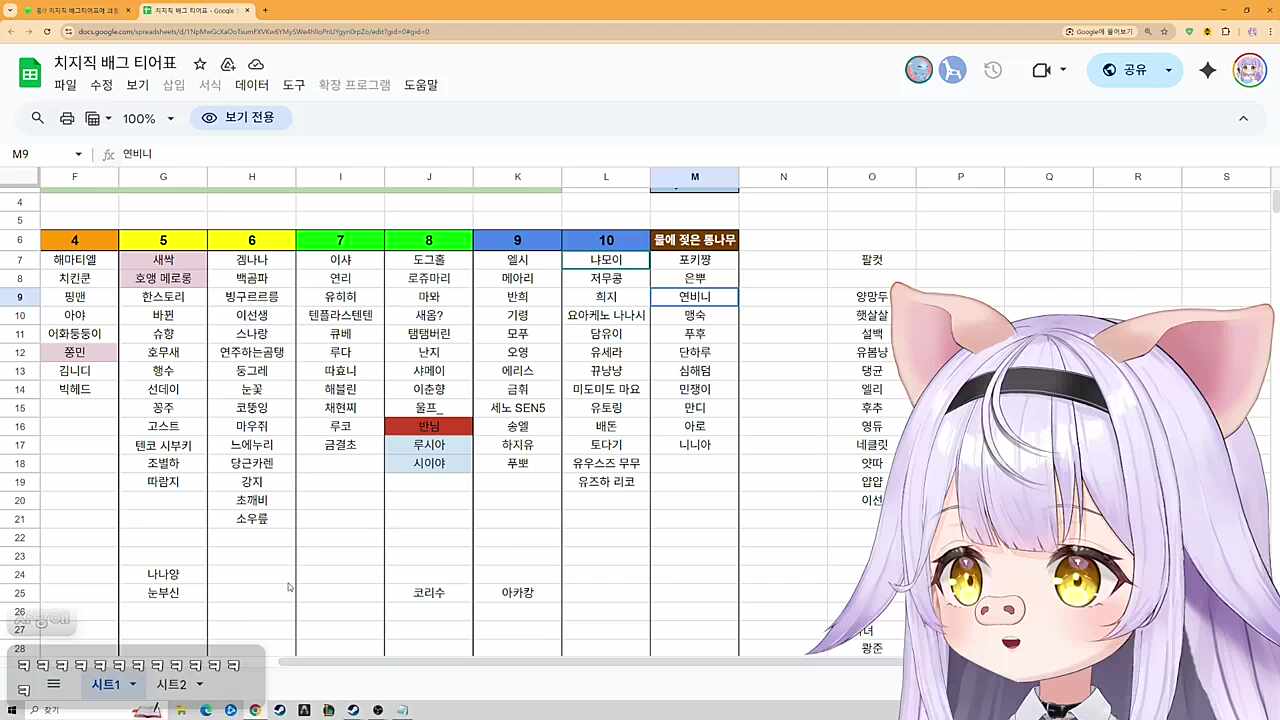
Task: Collapse the toolbar with the chevron arrow
Action: tap(1243, 117)
